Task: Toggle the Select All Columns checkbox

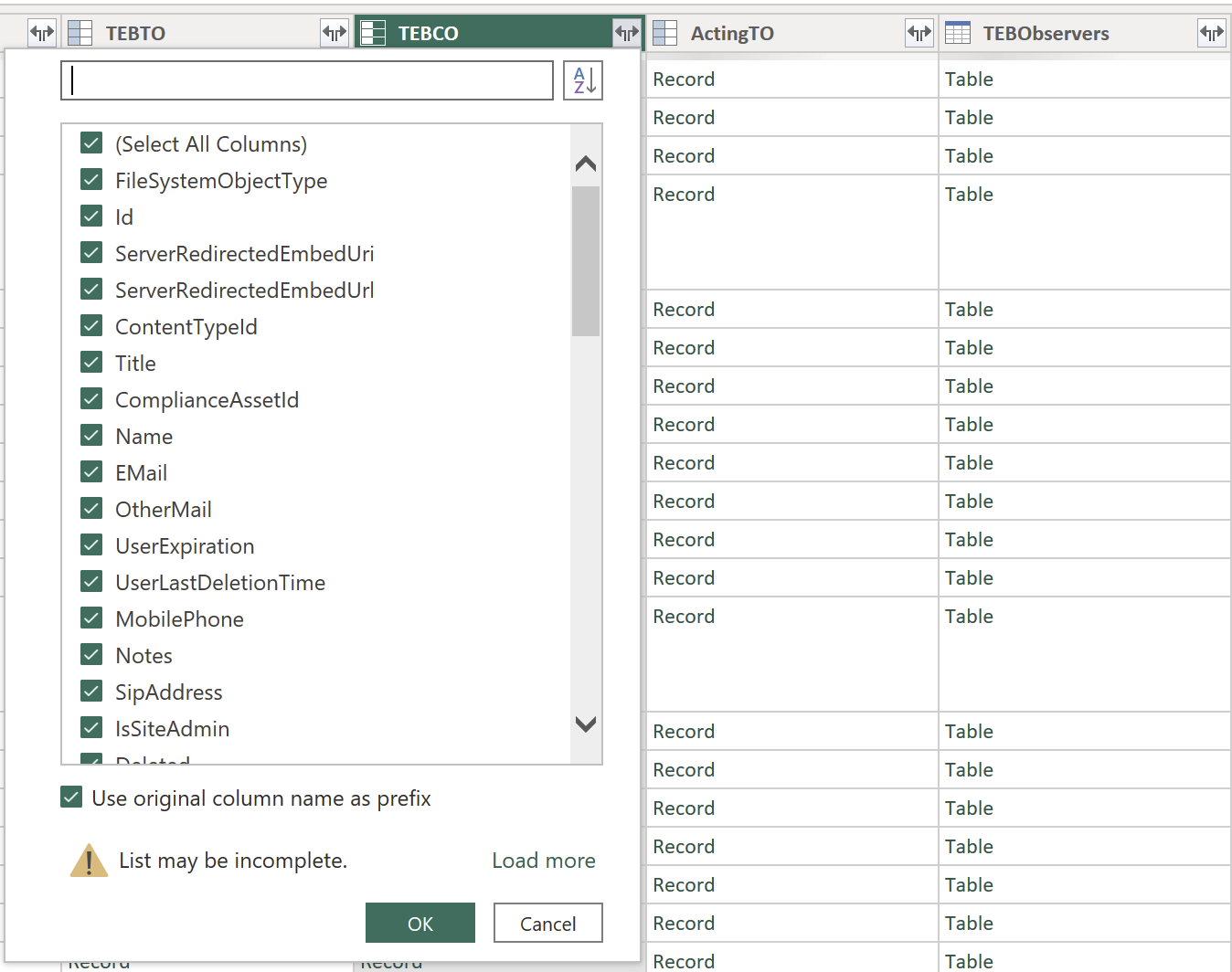Action: [x=91, y=143]
